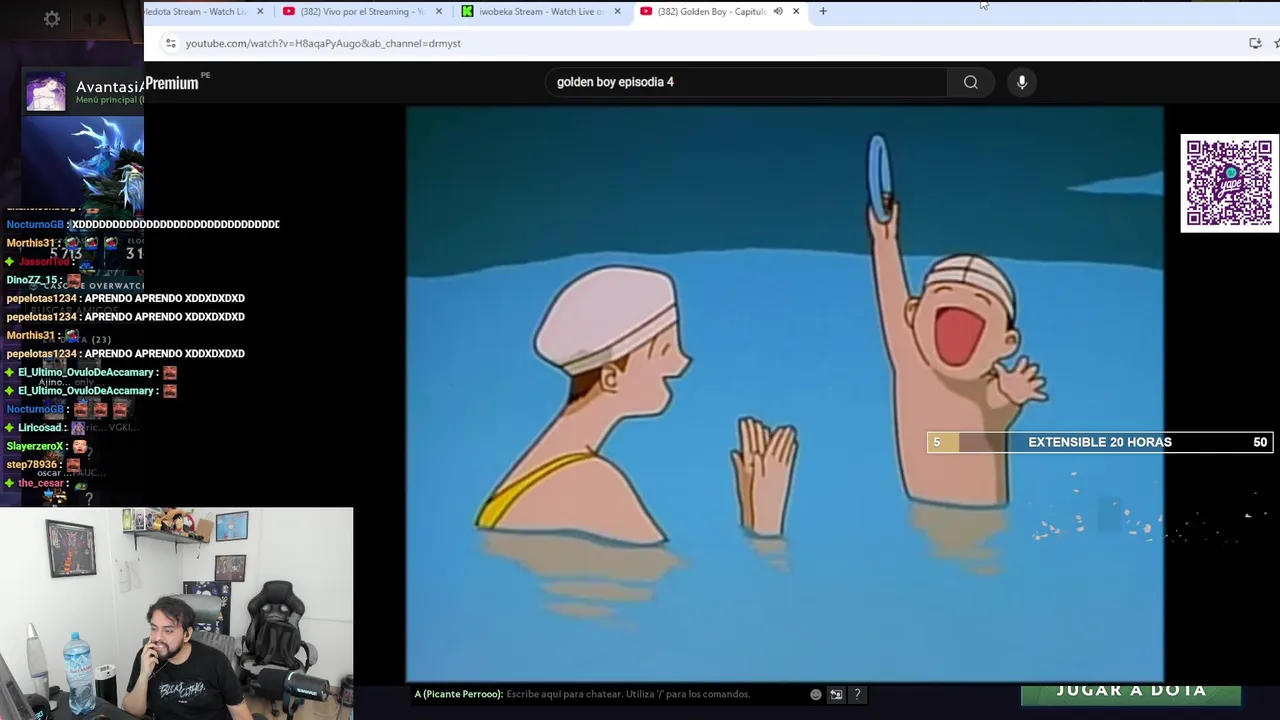Viewport: 1280px width, 720px height.
Task: Click the YouTube search field
Action: 745,82
